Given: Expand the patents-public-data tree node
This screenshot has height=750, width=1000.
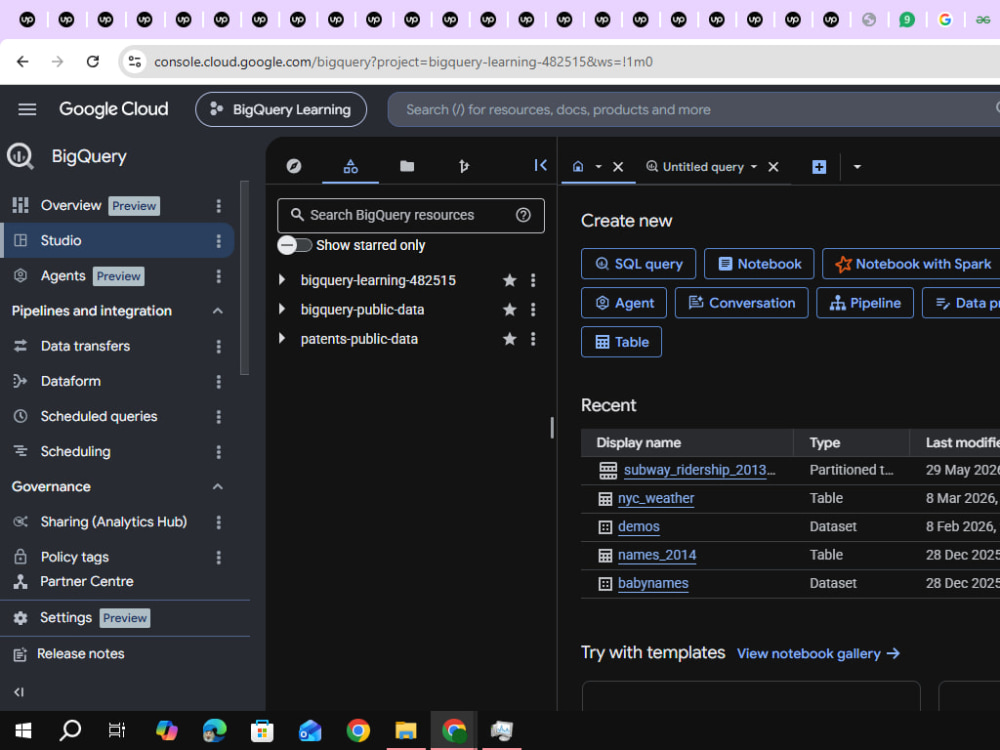Looking at the screenshot, I should click(282, 338).
